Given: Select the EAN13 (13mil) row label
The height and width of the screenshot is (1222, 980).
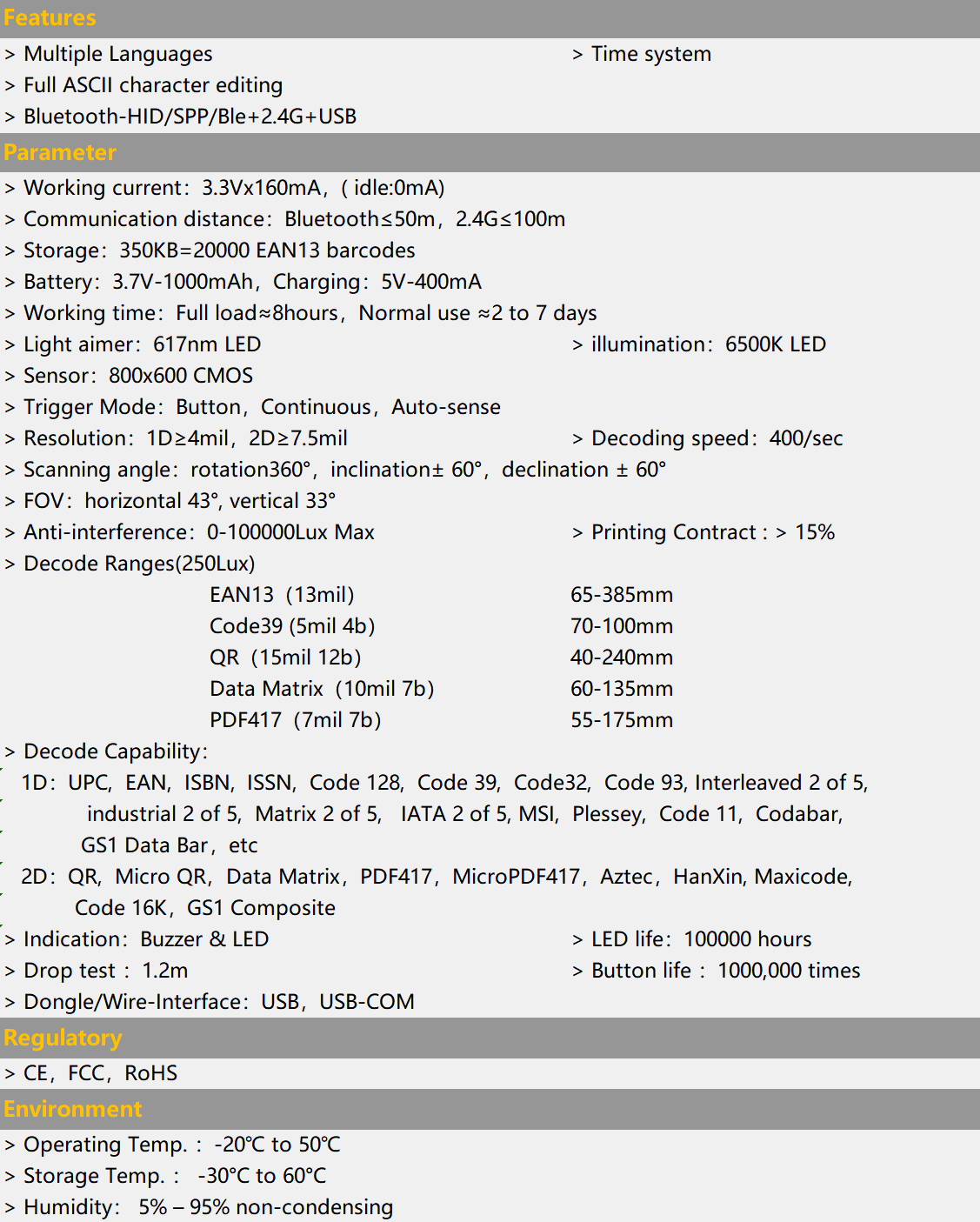Looking at the screenshot, I should point(283,595).
